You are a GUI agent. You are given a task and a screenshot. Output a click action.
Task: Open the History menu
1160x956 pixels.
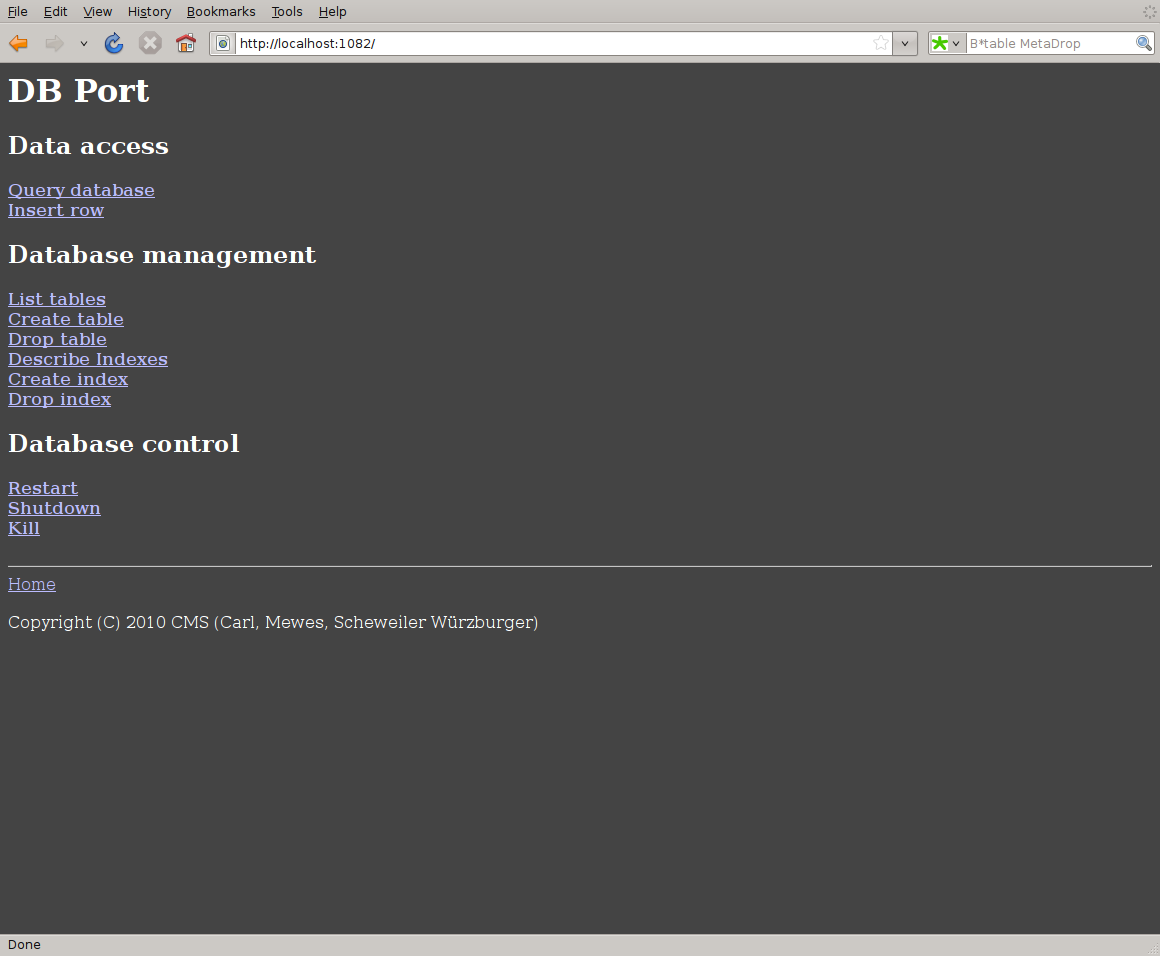pos(149,12)
